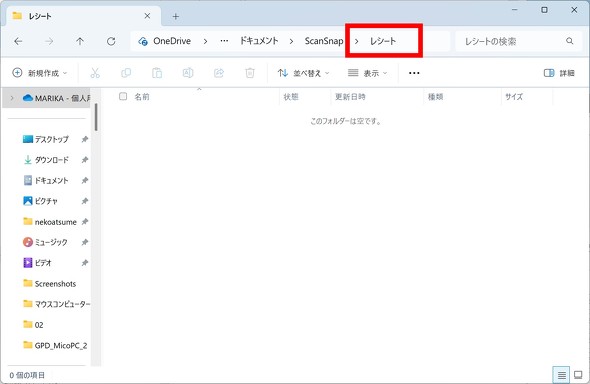The height and width of the screenshot is (384, 590).
Task: Show hidden path with ellipsis in address bar
Action: pos(224,41)
